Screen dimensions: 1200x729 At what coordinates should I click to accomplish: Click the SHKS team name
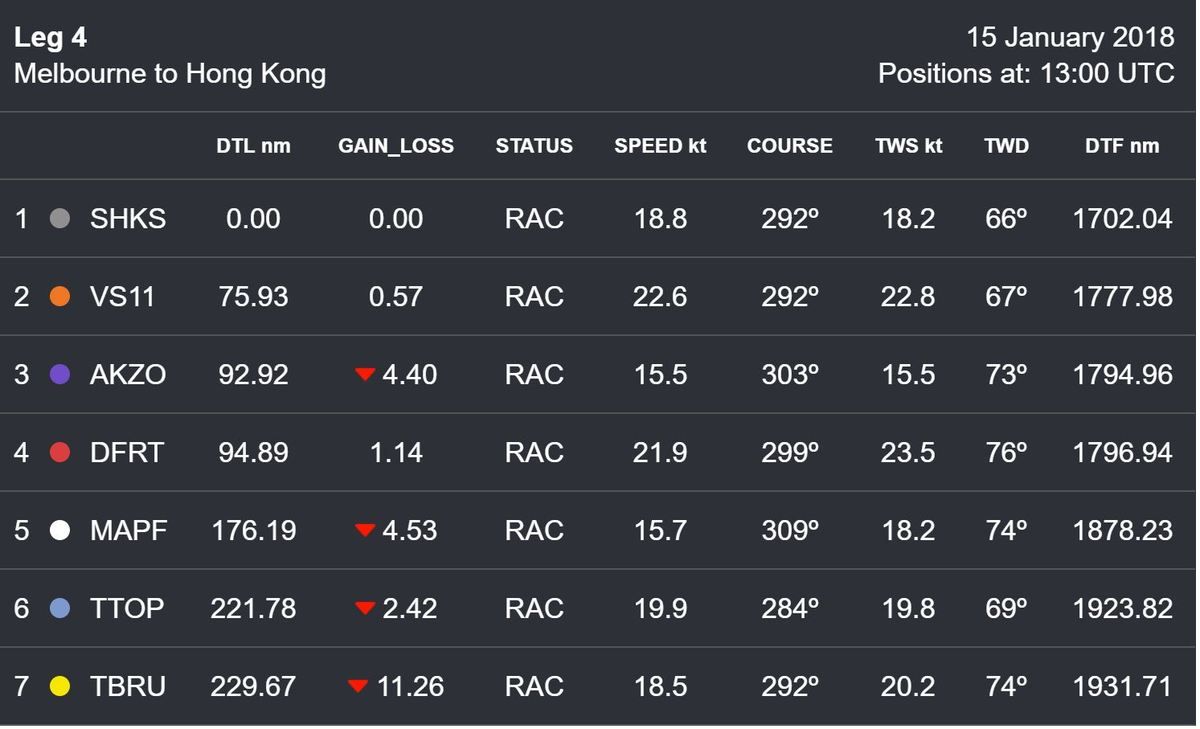[x=128, y=219]
